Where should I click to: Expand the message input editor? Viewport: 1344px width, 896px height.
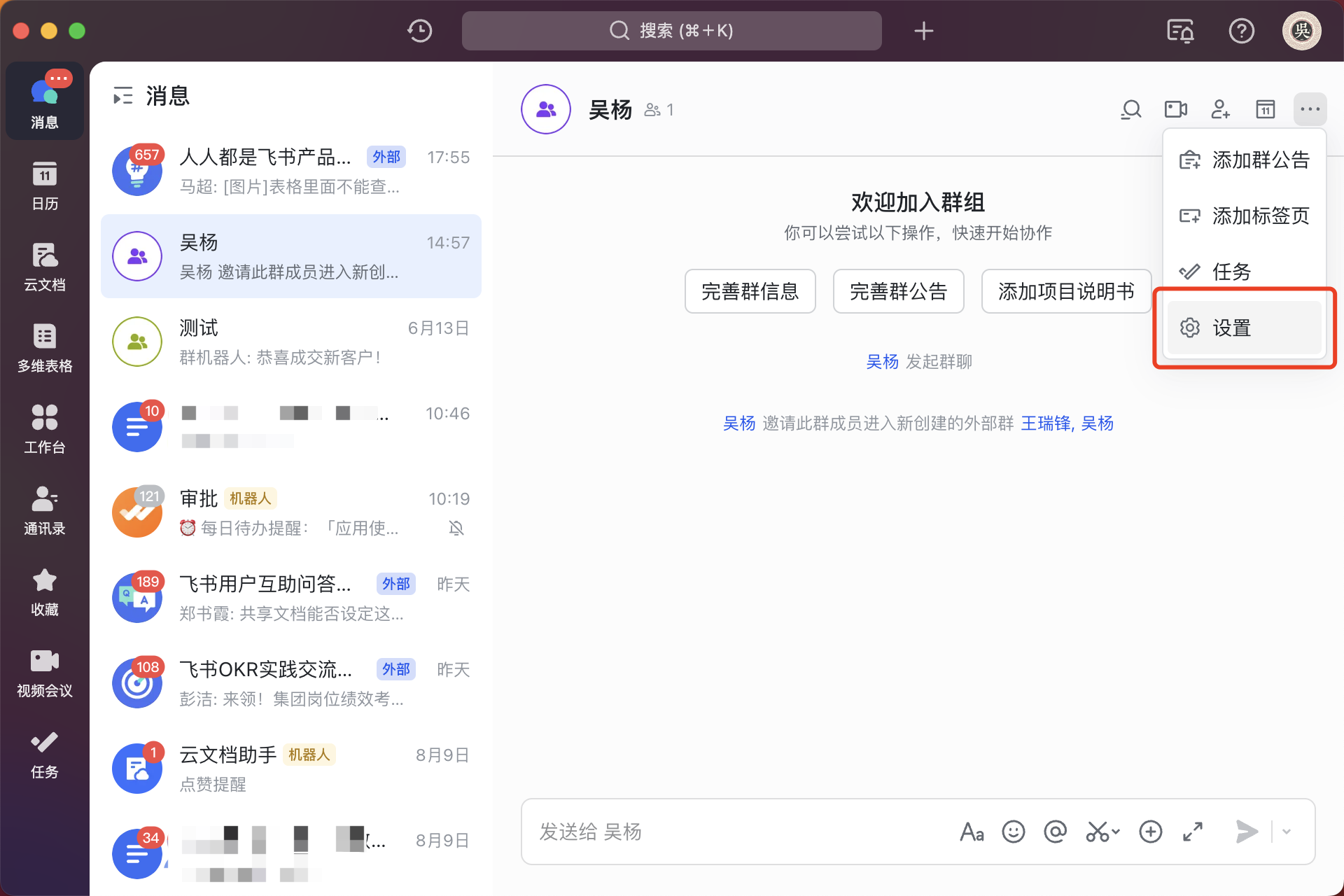pyautogui.click(x=1193, y=832)
